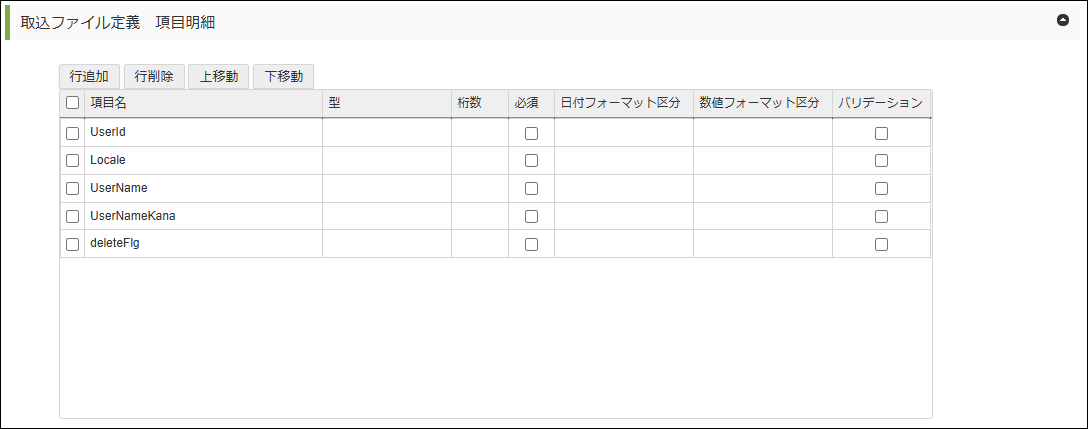Screen dimensions: 1088x429
Task: Open the 数値フォーマット区分 cell for UserNameKana
Action: [762, 216]
